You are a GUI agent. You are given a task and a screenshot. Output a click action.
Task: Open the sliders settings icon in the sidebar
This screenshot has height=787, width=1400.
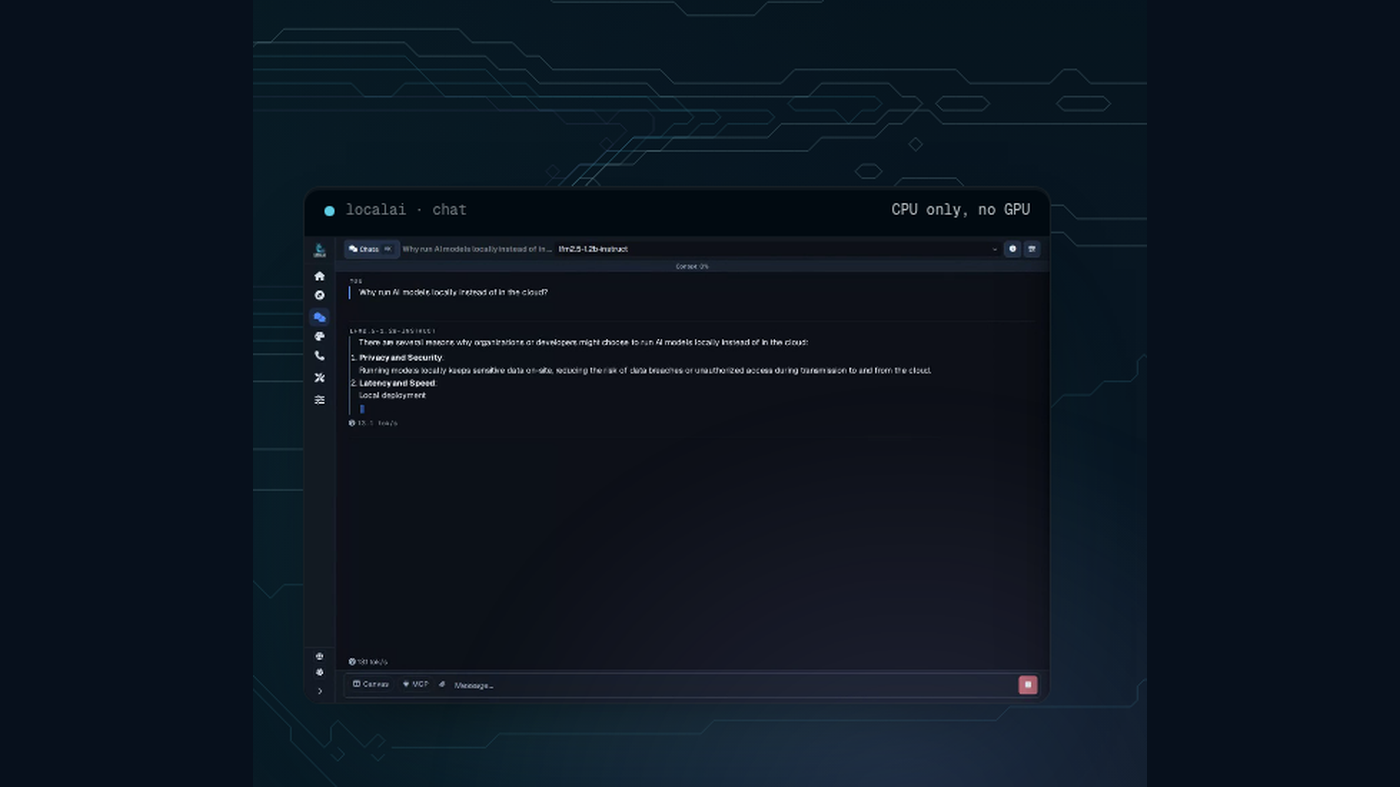point(319,400)
